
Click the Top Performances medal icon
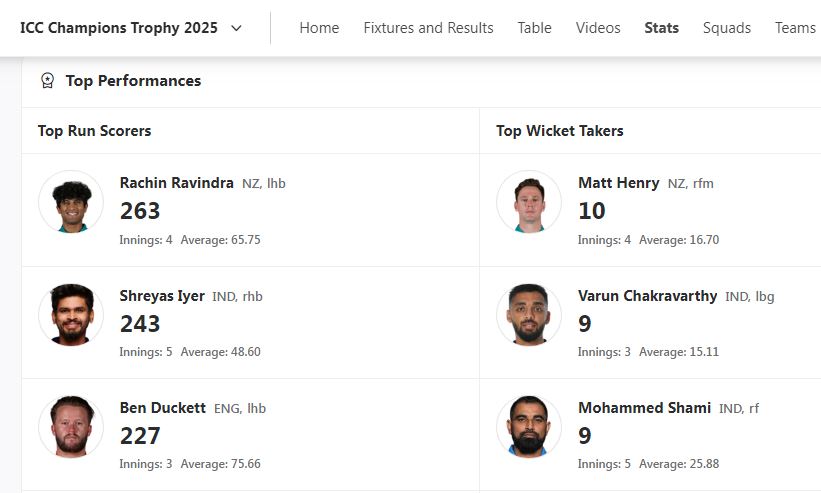[47, 81]
